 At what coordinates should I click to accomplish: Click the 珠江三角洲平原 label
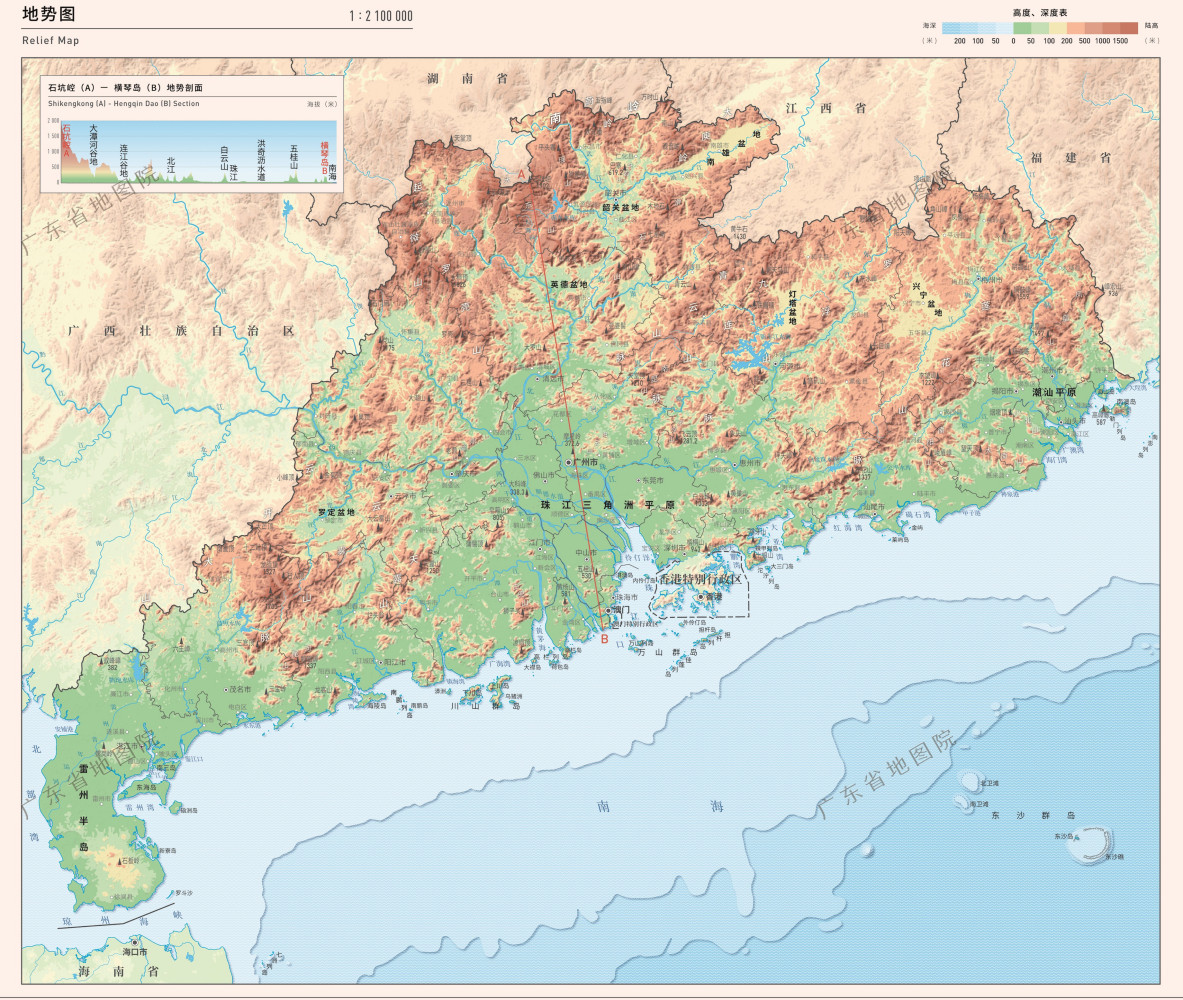[608, 505]
